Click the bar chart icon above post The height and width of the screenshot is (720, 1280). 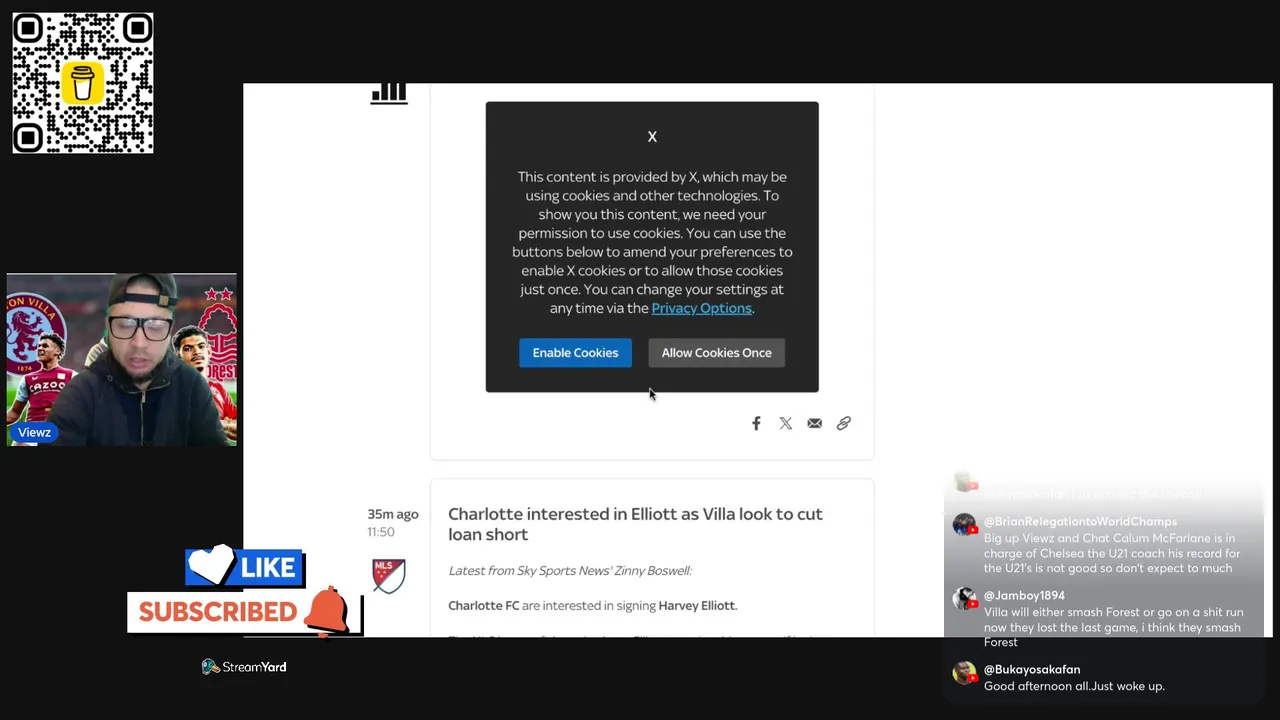389,93
